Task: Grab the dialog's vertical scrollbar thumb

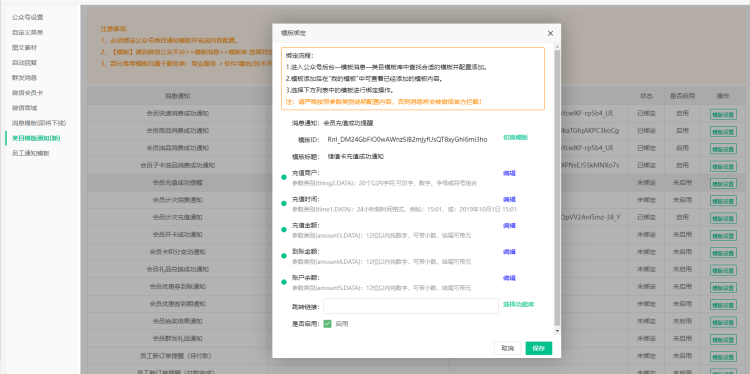Action: pyautogui.click(x=557, y=187)
